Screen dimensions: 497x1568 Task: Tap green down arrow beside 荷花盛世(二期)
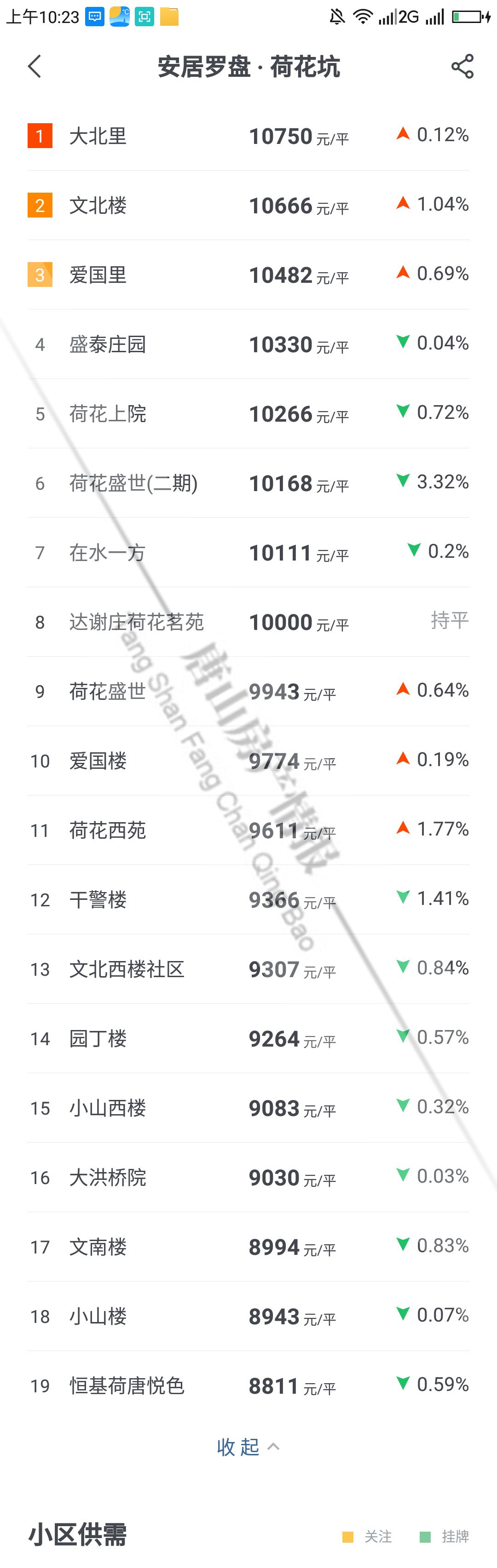pyautogui.click(x=403, y=481)
